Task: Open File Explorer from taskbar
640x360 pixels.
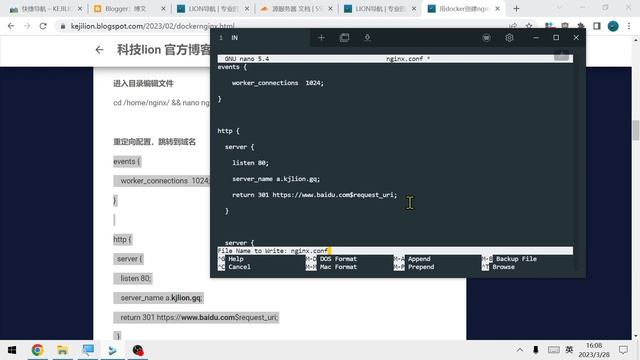Action: pyautogui.click(x=62, y=350)
